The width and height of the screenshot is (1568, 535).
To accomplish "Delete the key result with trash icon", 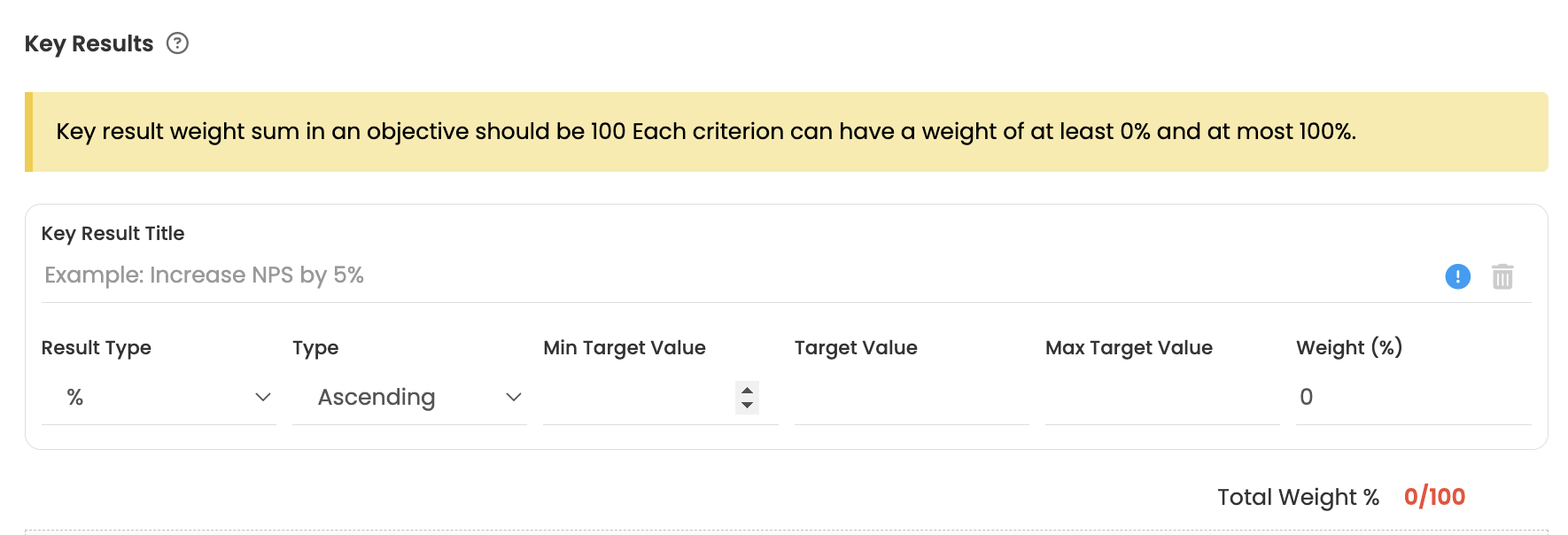I will pyautogui.click(x=1502, y=276).
